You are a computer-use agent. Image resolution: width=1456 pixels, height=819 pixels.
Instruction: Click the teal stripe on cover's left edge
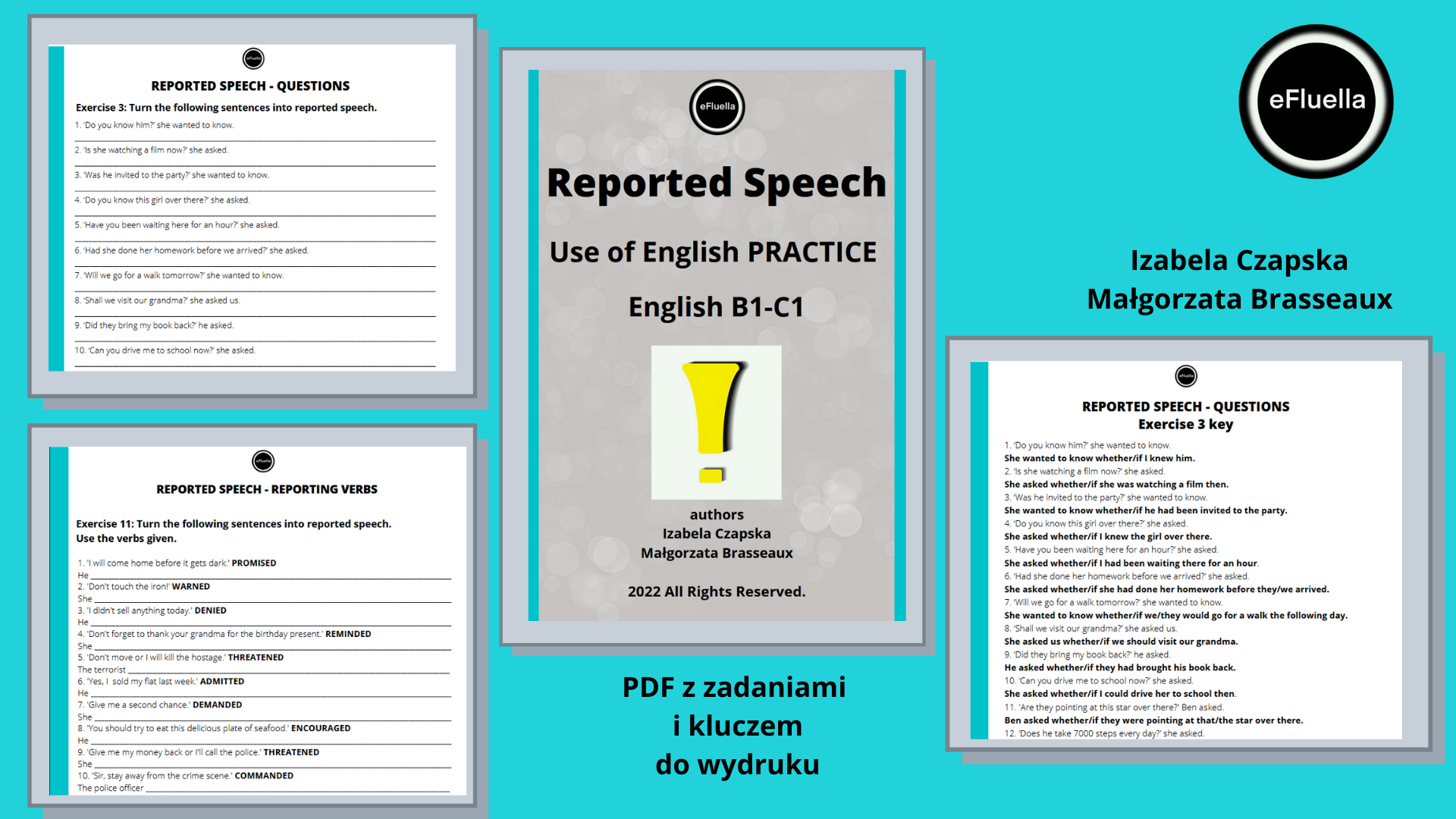coord(533,345)
